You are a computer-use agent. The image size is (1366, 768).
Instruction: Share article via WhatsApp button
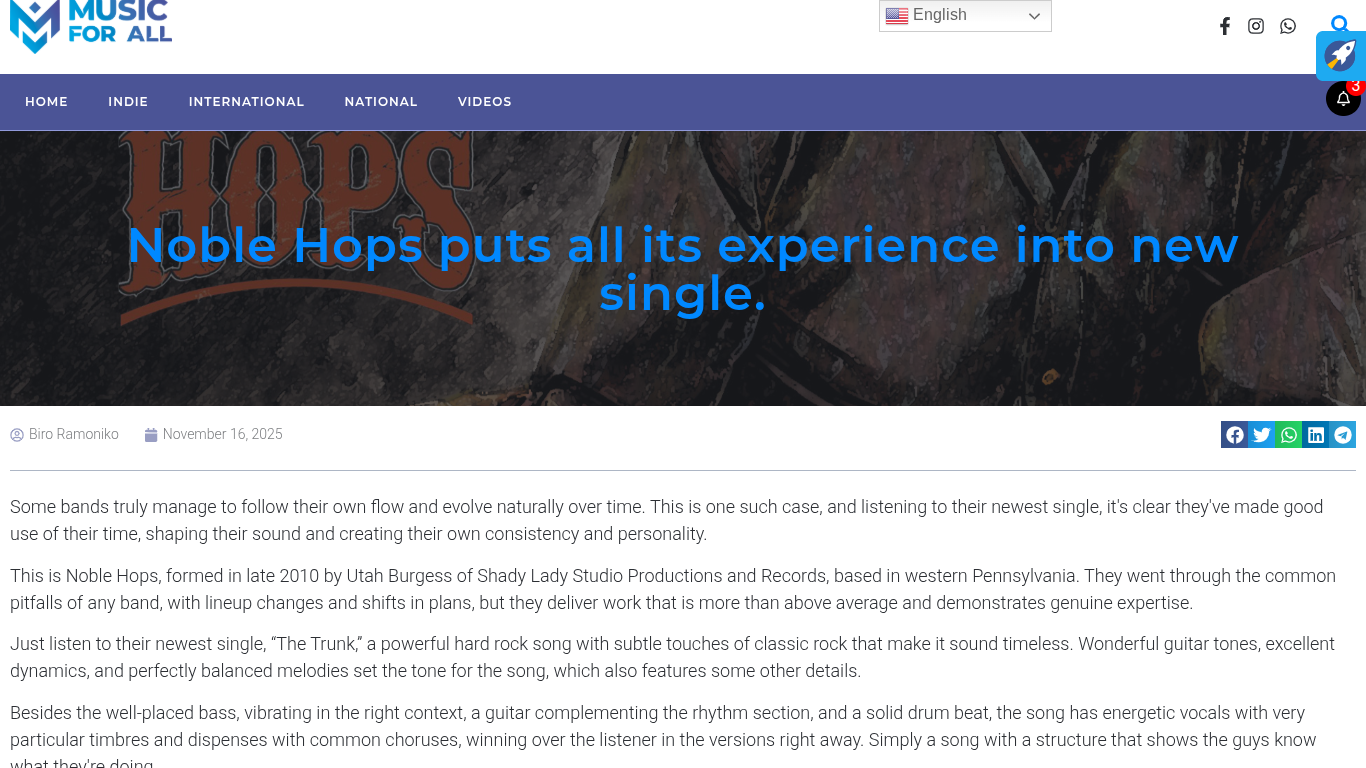pos(1289,435)
